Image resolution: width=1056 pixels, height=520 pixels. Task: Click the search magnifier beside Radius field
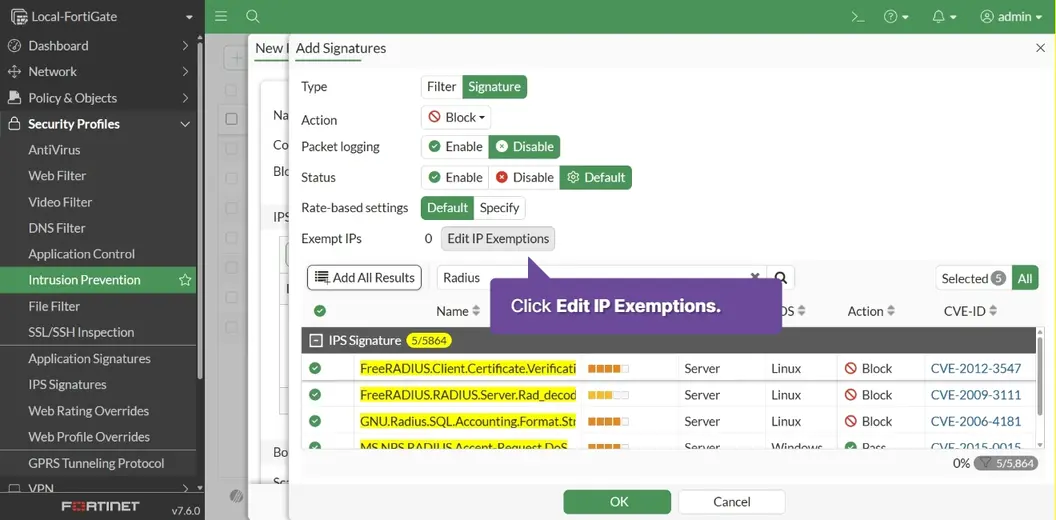781,278
